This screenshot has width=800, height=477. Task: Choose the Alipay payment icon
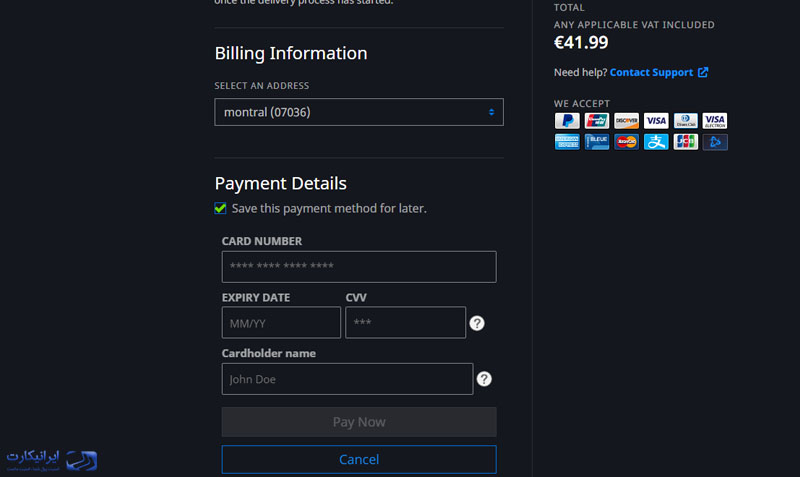[x=656, y=142]
